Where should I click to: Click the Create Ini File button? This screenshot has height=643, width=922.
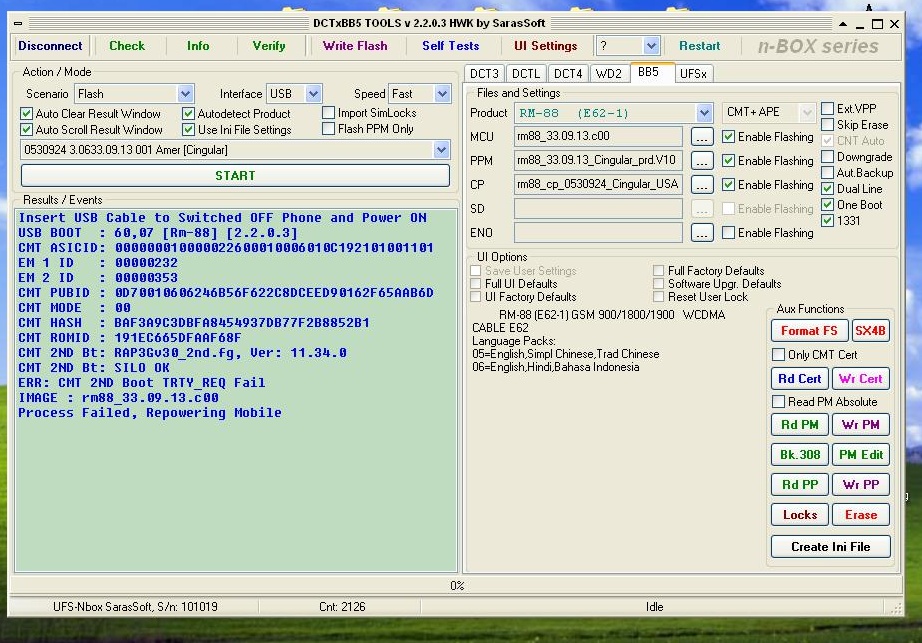(830, 547)
